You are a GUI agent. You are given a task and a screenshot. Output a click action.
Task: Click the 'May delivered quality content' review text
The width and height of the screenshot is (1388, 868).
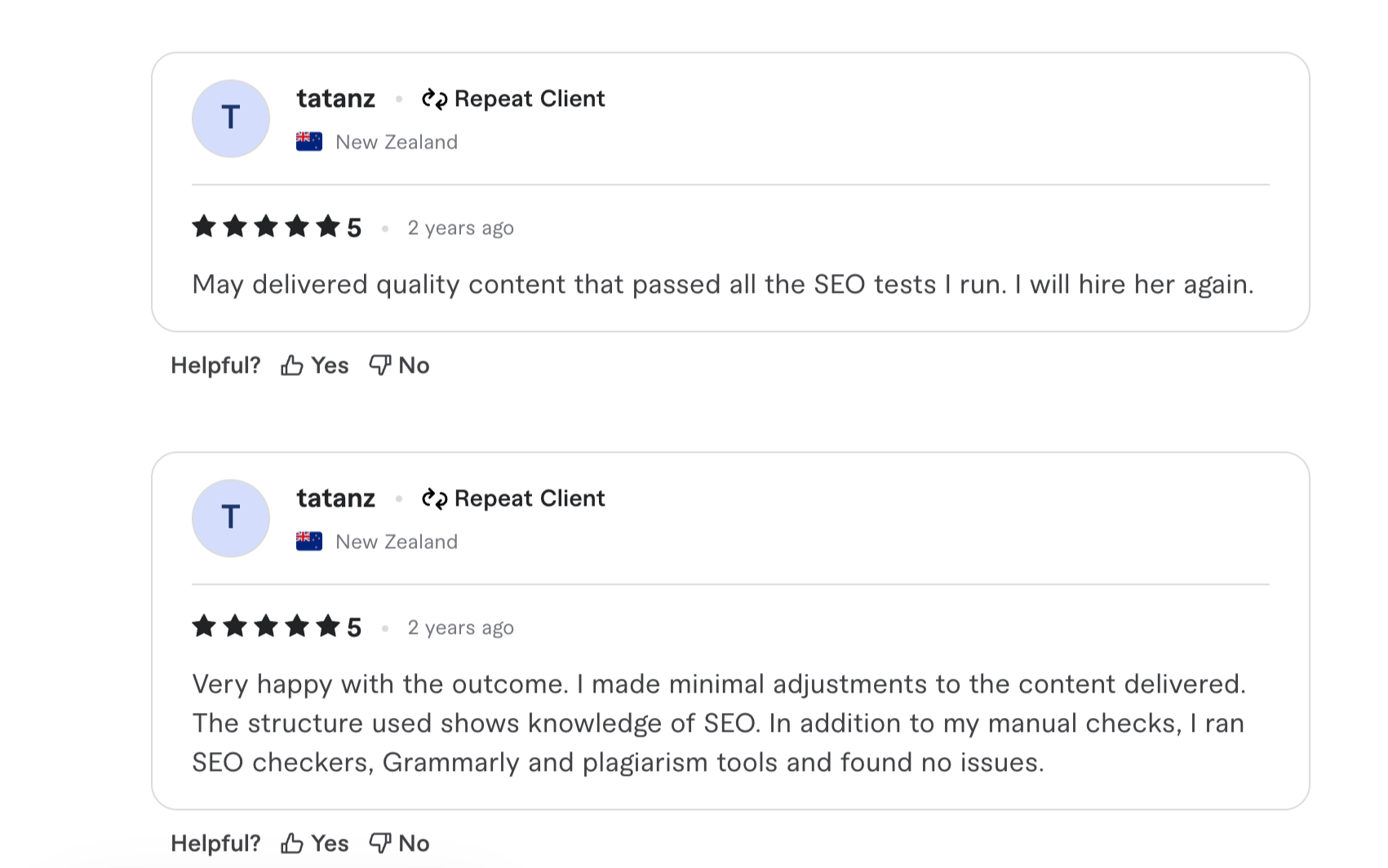click(722, 285)
